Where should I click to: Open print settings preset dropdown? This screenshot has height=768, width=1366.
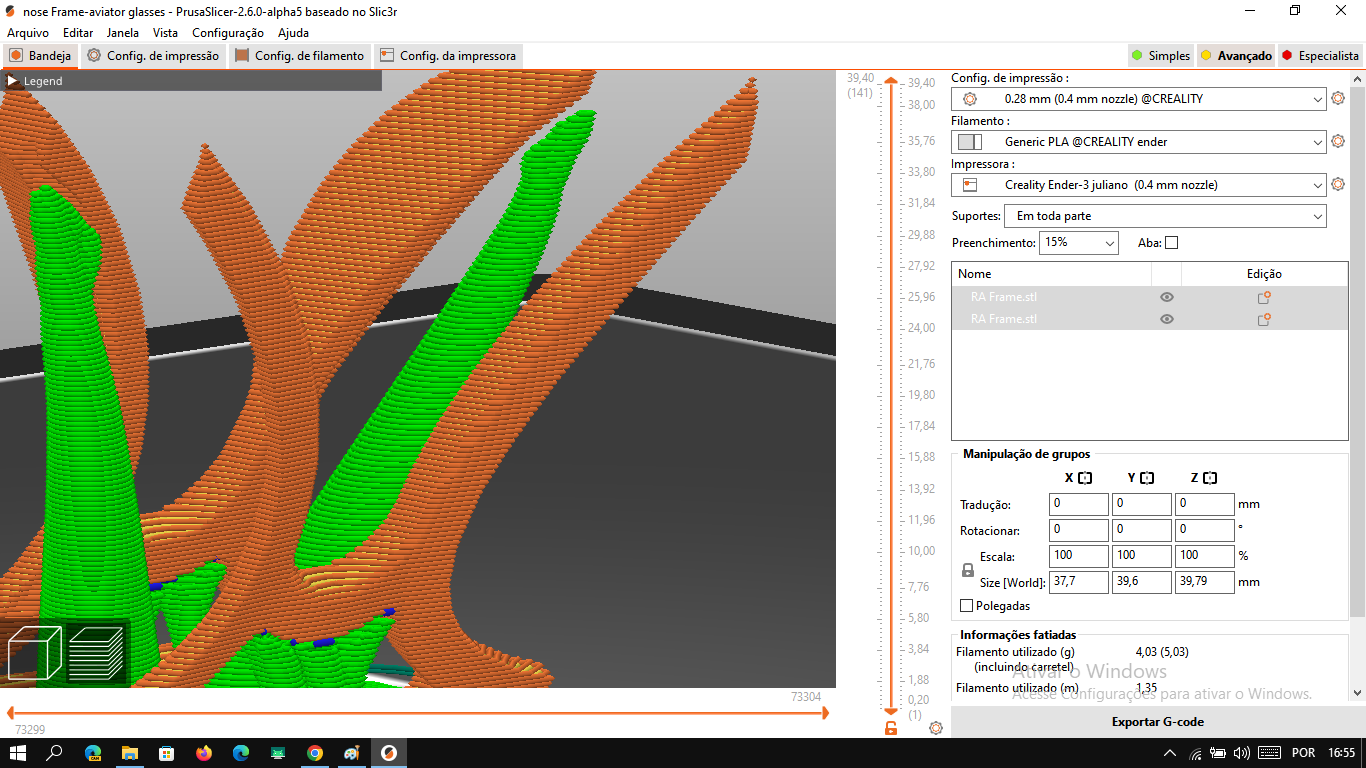click(x=1138, y=99)
